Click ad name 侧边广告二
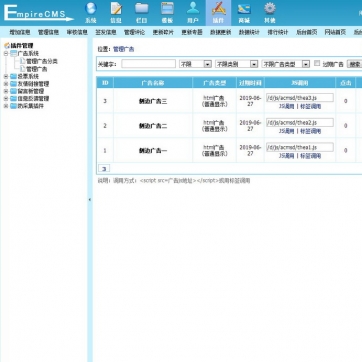 [x=153, y=126]
